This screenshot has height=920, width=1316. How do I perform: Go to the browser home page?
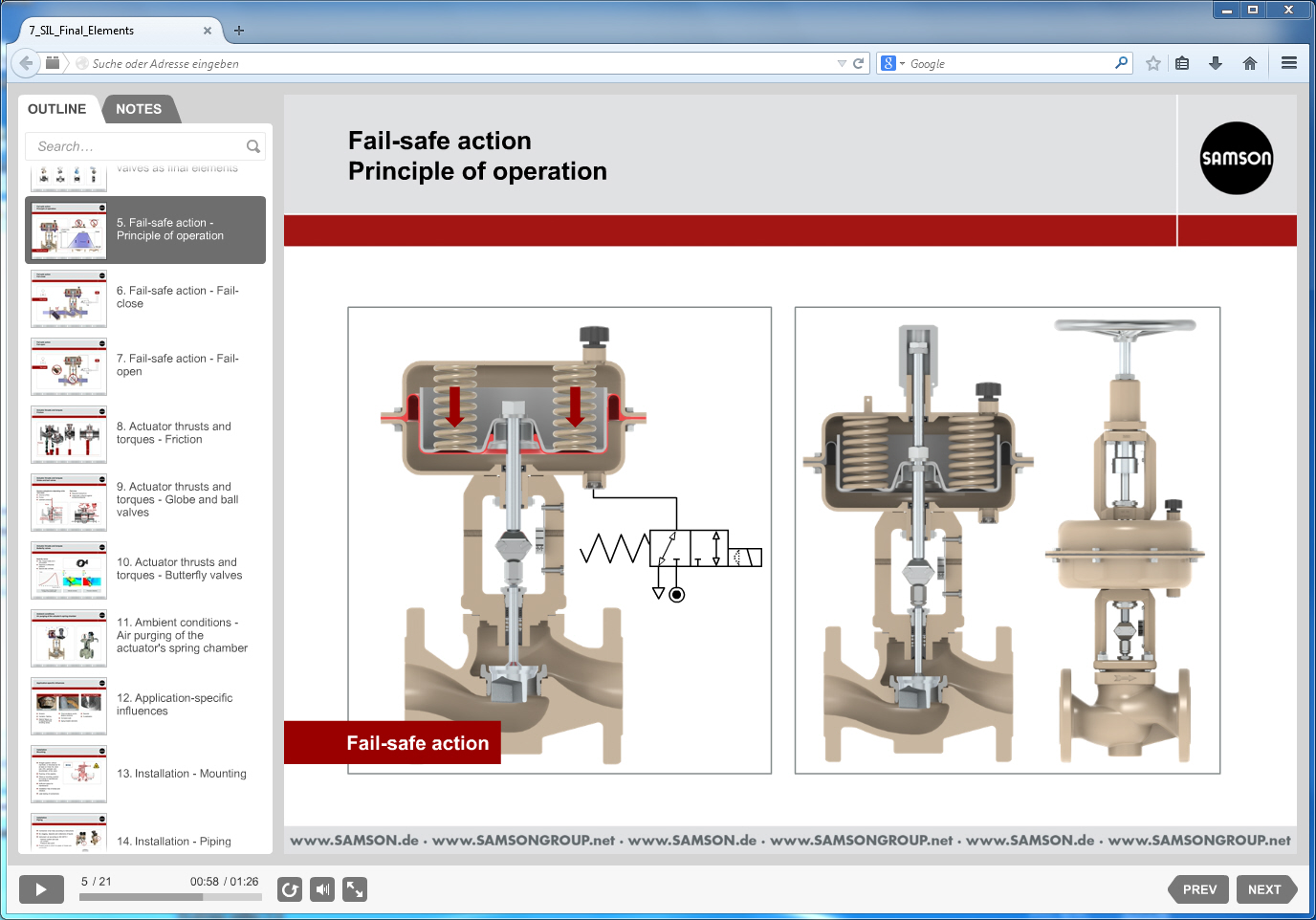[1249, 63]
